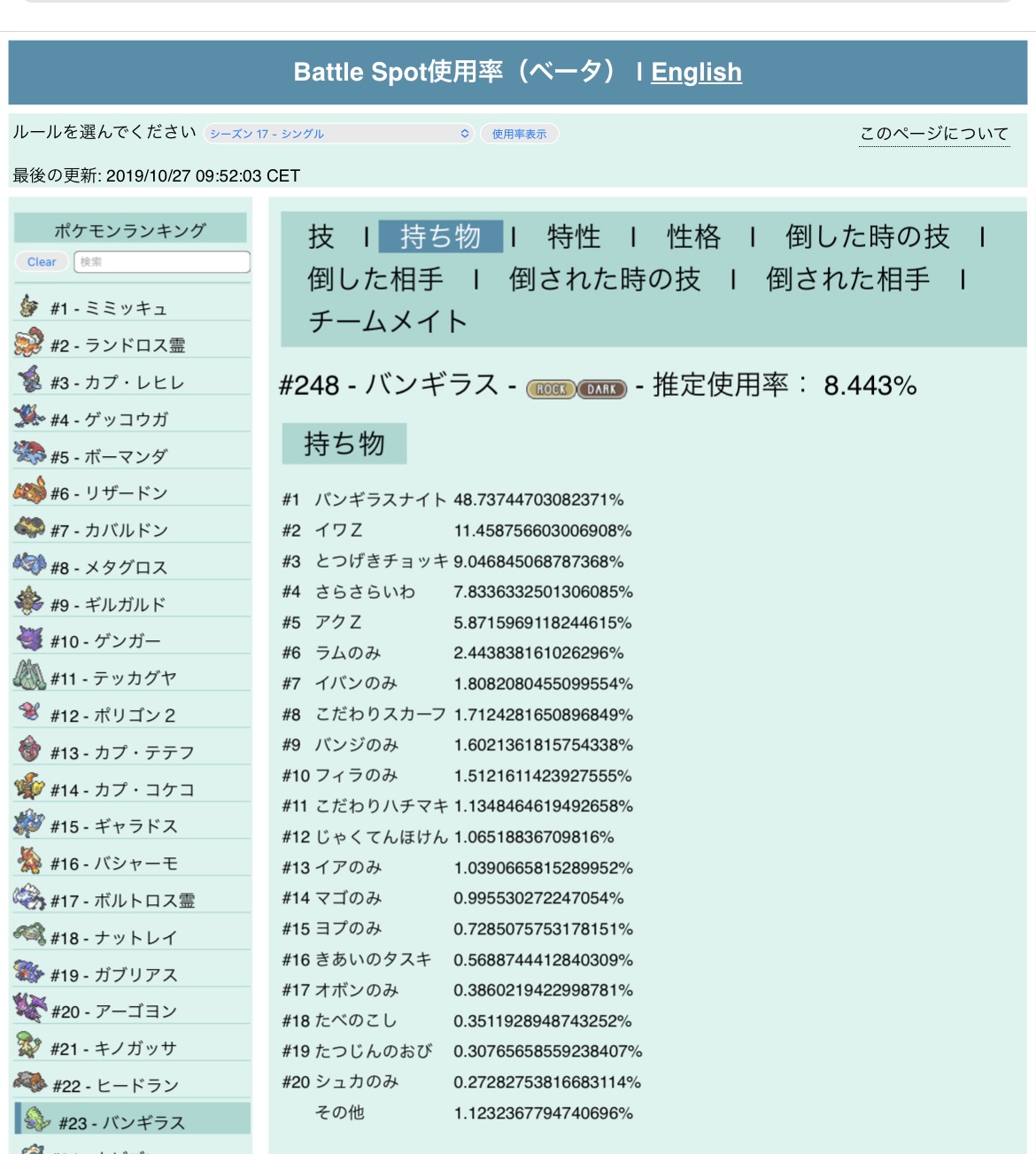Click the English language link

pos(697,73)
